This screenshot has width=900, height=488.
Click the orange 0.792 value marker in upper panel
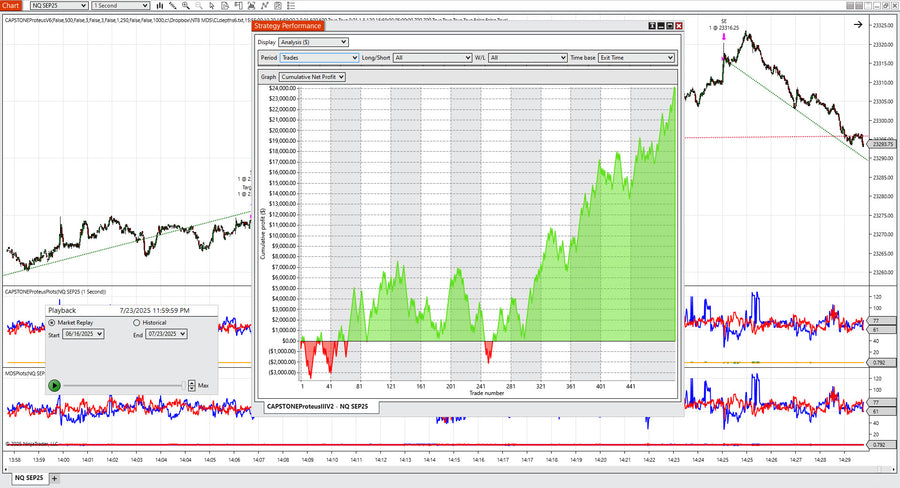click(x=880, y=363)
